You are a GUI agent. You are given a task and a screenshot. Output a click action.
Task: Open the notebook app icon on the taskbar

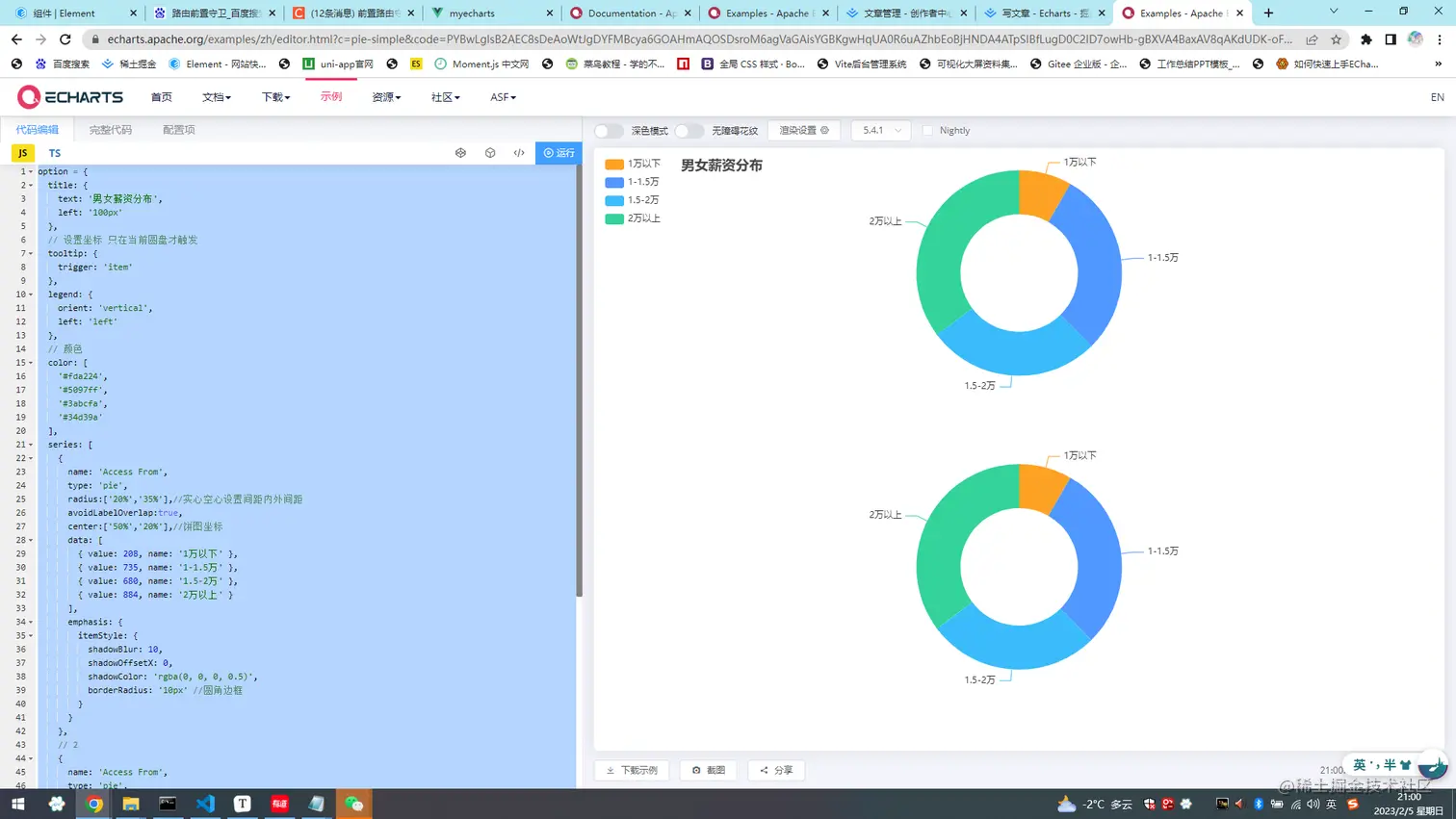pos(317,804)
